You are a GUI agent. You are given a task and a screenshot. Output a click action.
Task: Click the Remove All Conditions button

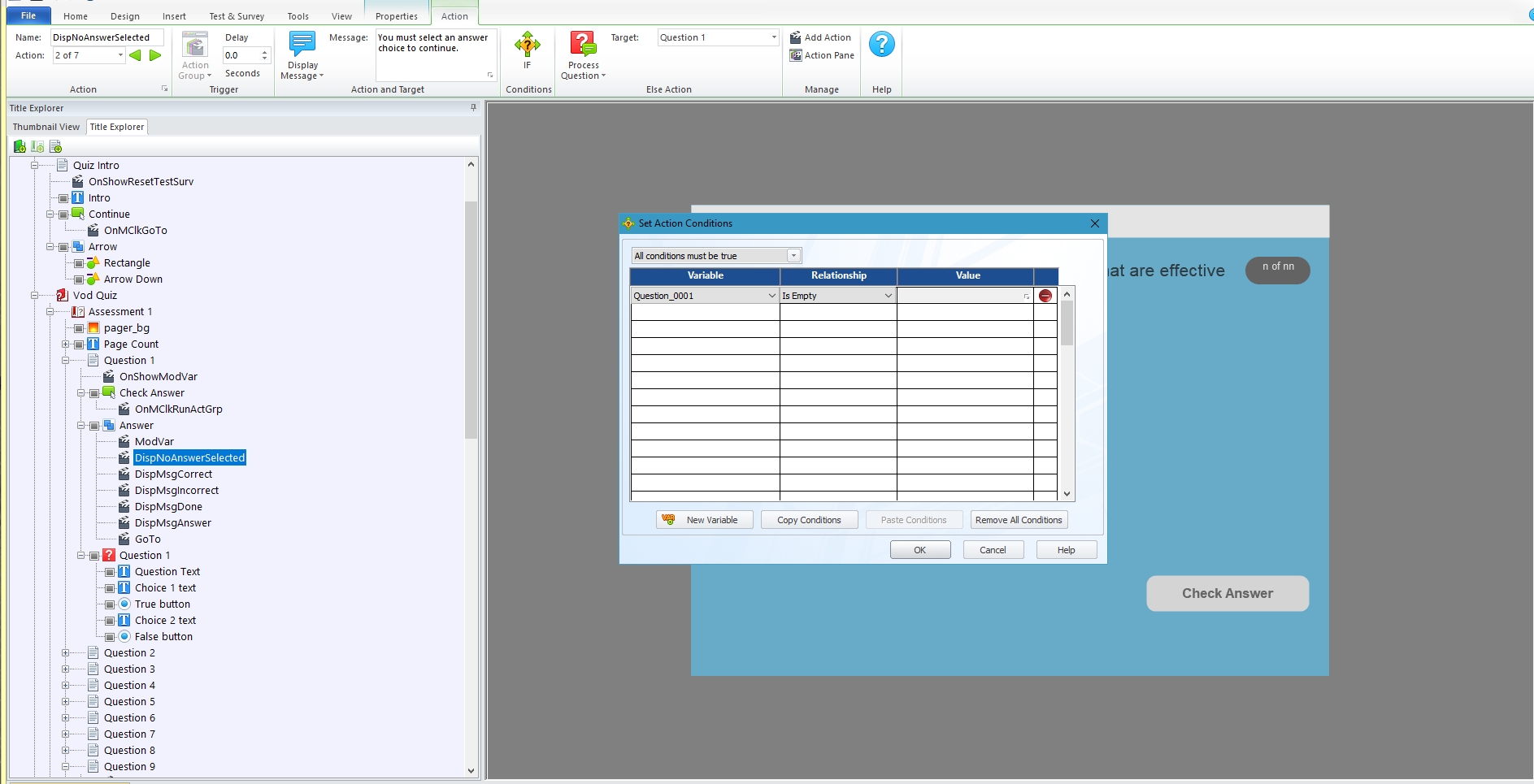coord(1019,520)
